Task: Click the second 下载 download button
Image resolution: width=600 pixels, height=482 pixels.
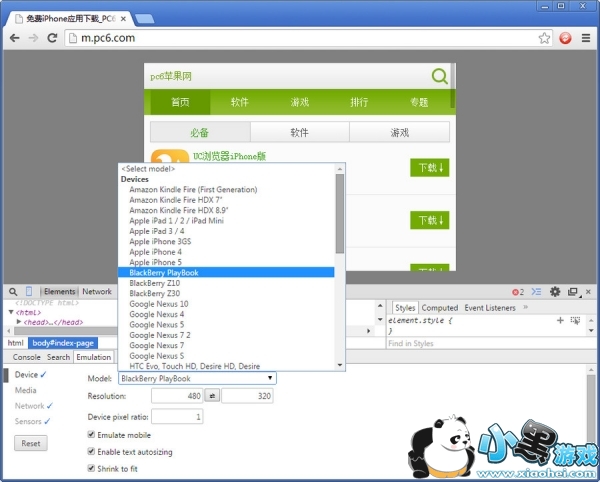Action: tap(430, 220)
